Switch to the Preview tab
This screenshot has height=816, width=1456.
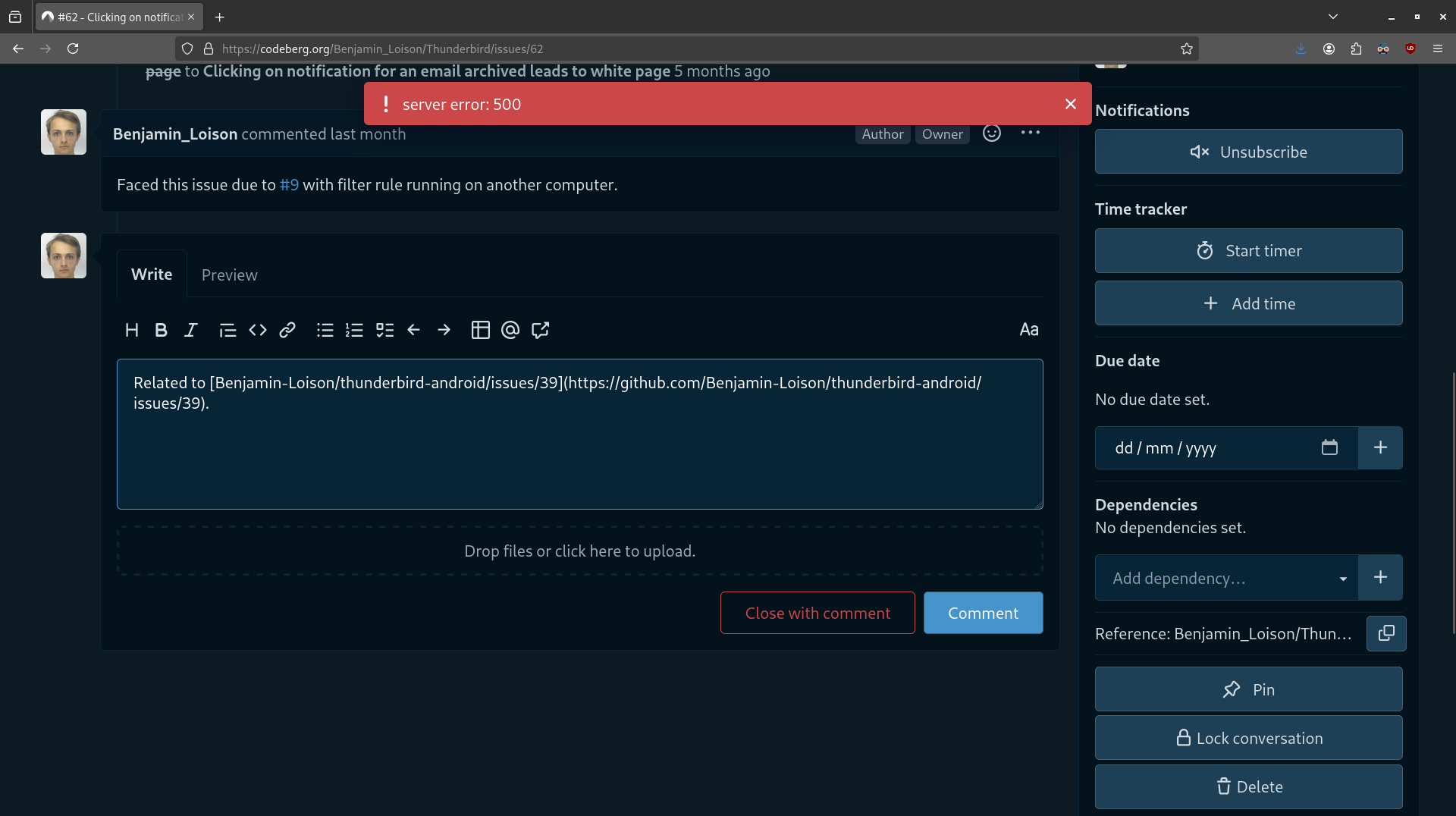point(229,275)
